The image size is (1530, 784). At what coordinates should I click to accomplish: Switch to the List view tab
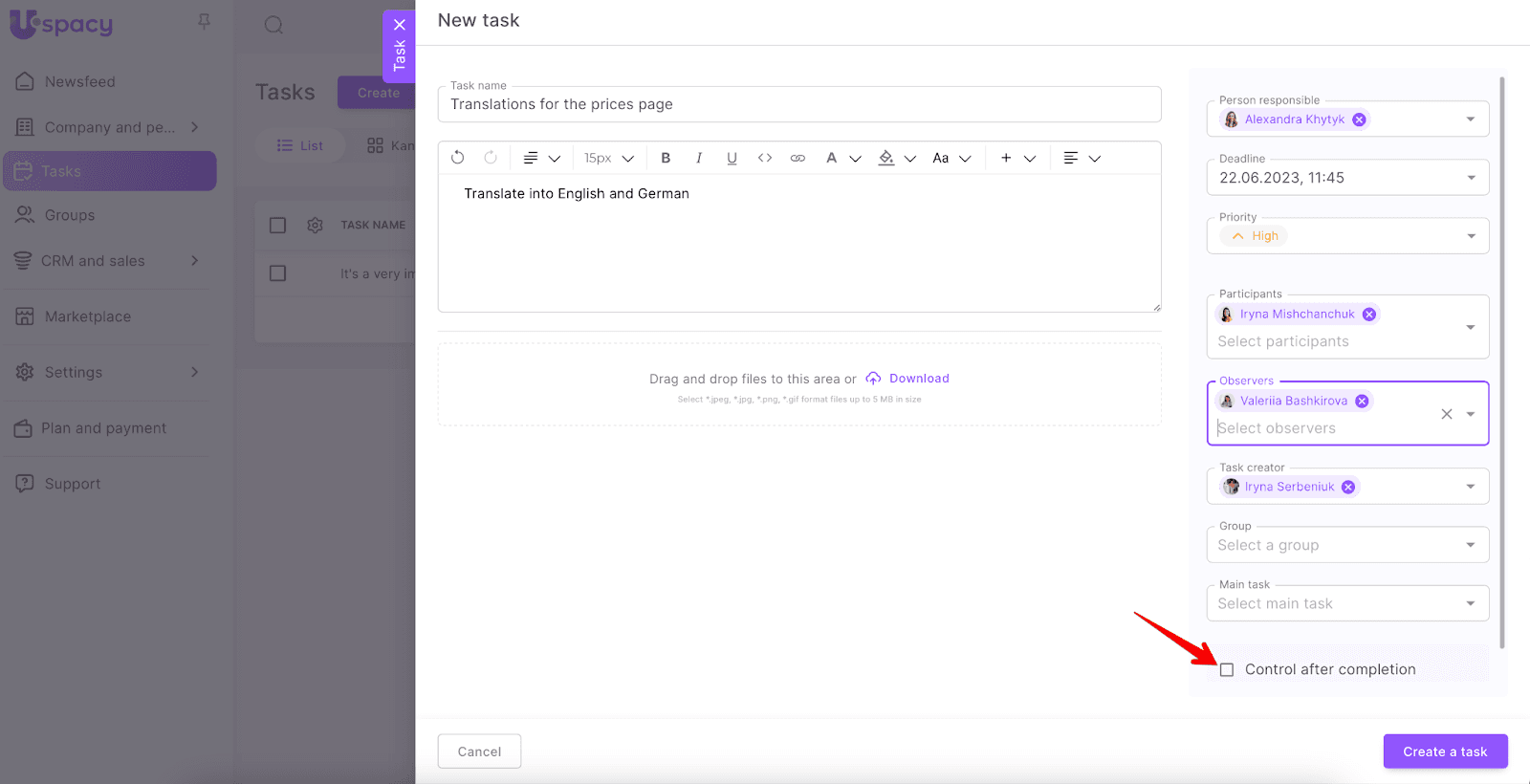pos(300,145)
